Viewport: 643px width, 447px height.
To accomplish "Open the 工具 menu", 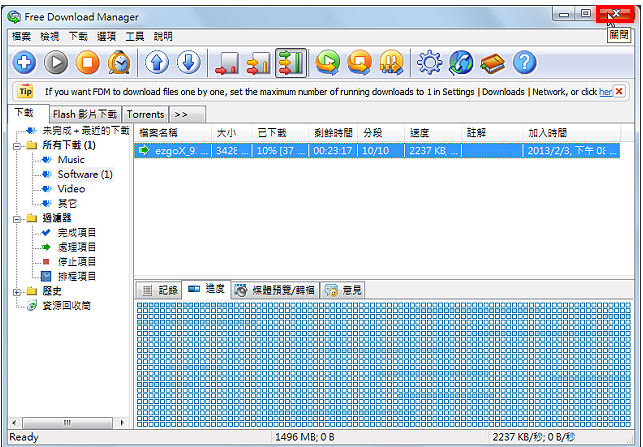I will [x=135, y=36].
